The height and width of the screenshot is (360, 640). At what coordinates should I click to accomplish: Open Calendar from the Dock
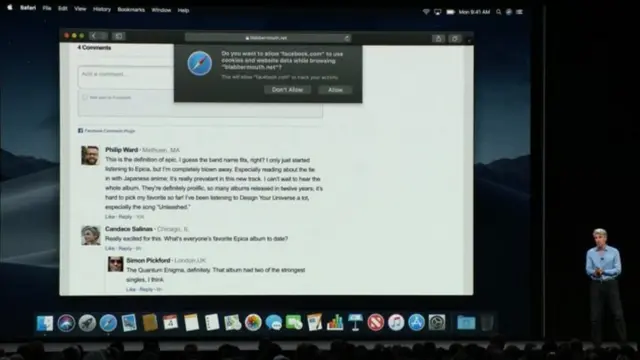[170, 323]
